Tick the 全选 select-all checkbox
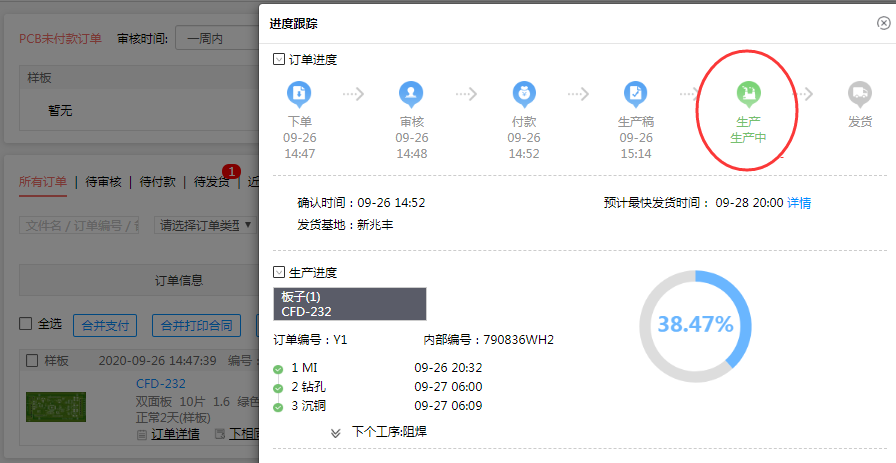Image resolution: width=896 pixels, height=463 pixels. [27, 324]
